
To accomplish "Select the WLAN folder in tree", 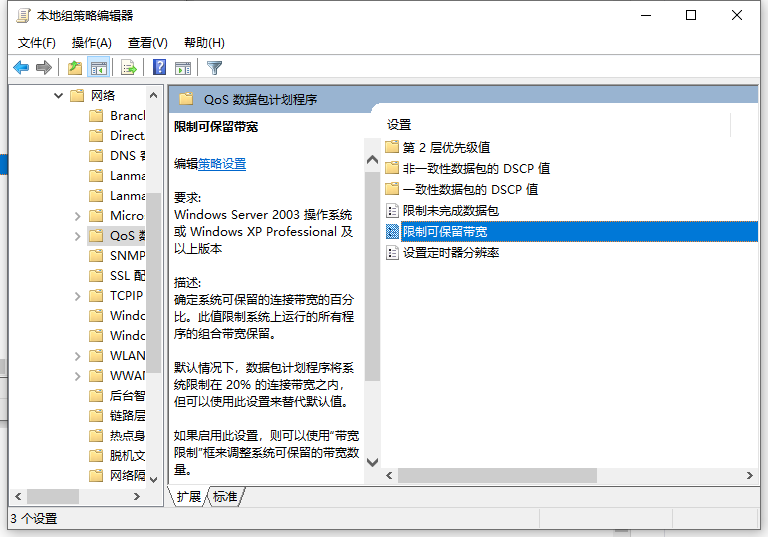I will click(x=117, y=356).
